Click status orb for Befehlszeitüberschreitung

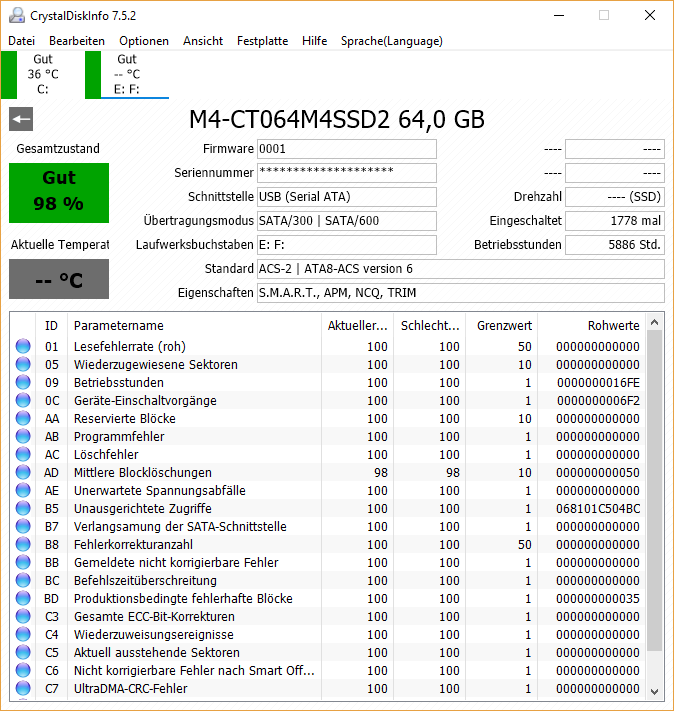click(x=23, y=580)
